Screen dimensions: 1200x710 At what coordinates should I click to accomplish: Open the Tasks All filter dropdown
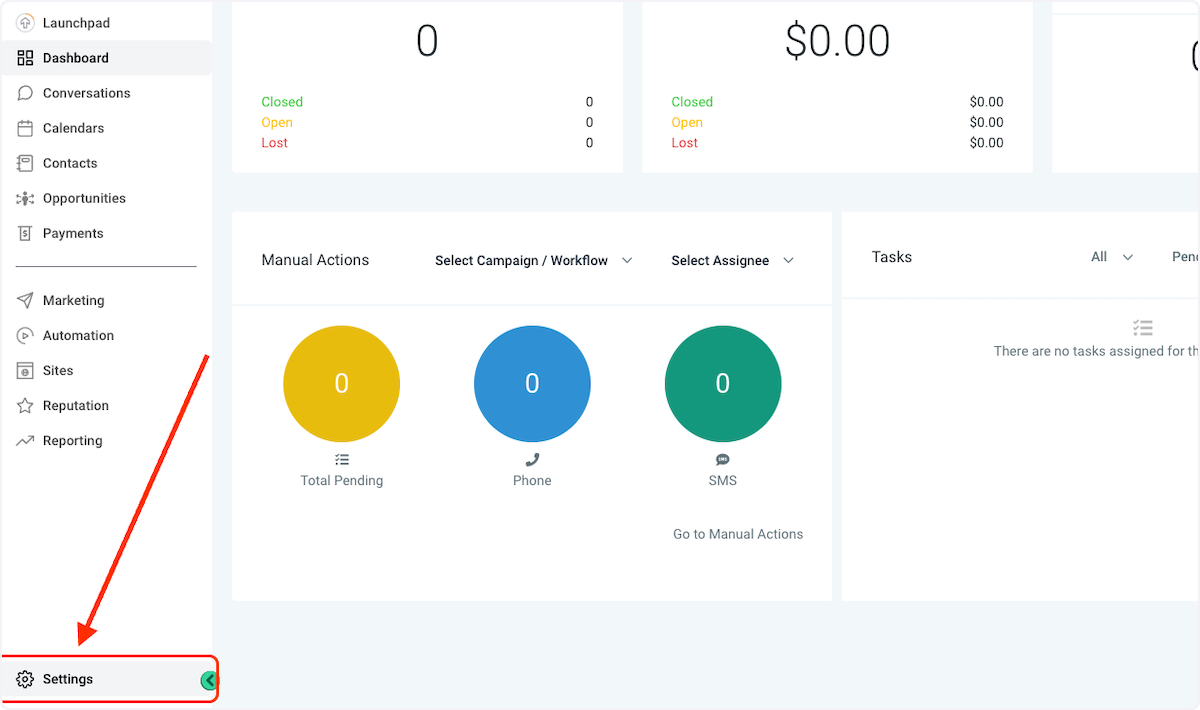tap(1111, 257)
